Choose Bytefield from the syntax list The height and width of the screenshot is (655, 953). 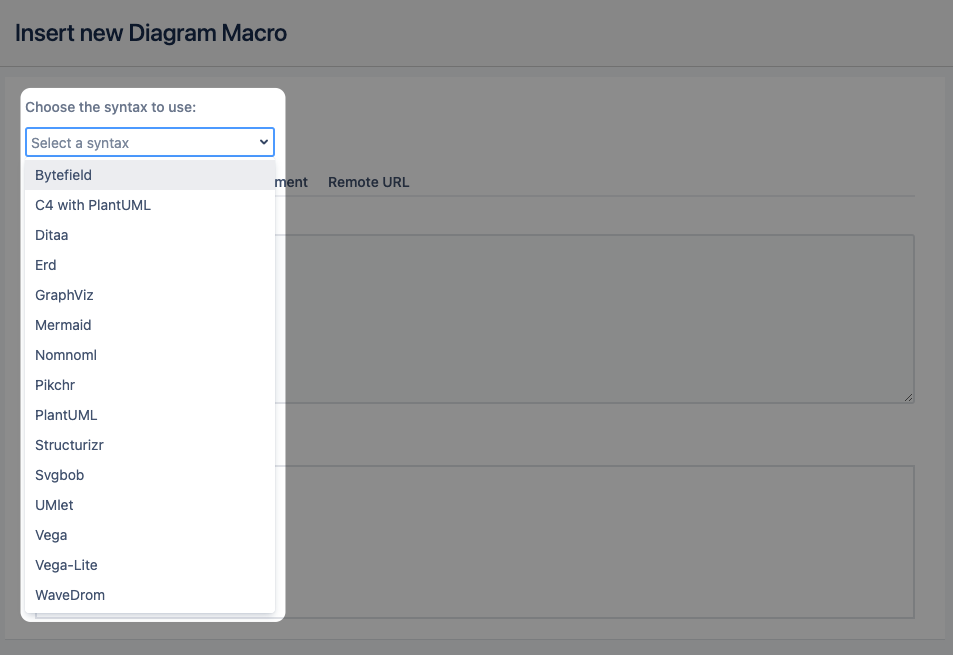[x=150, y=175]
